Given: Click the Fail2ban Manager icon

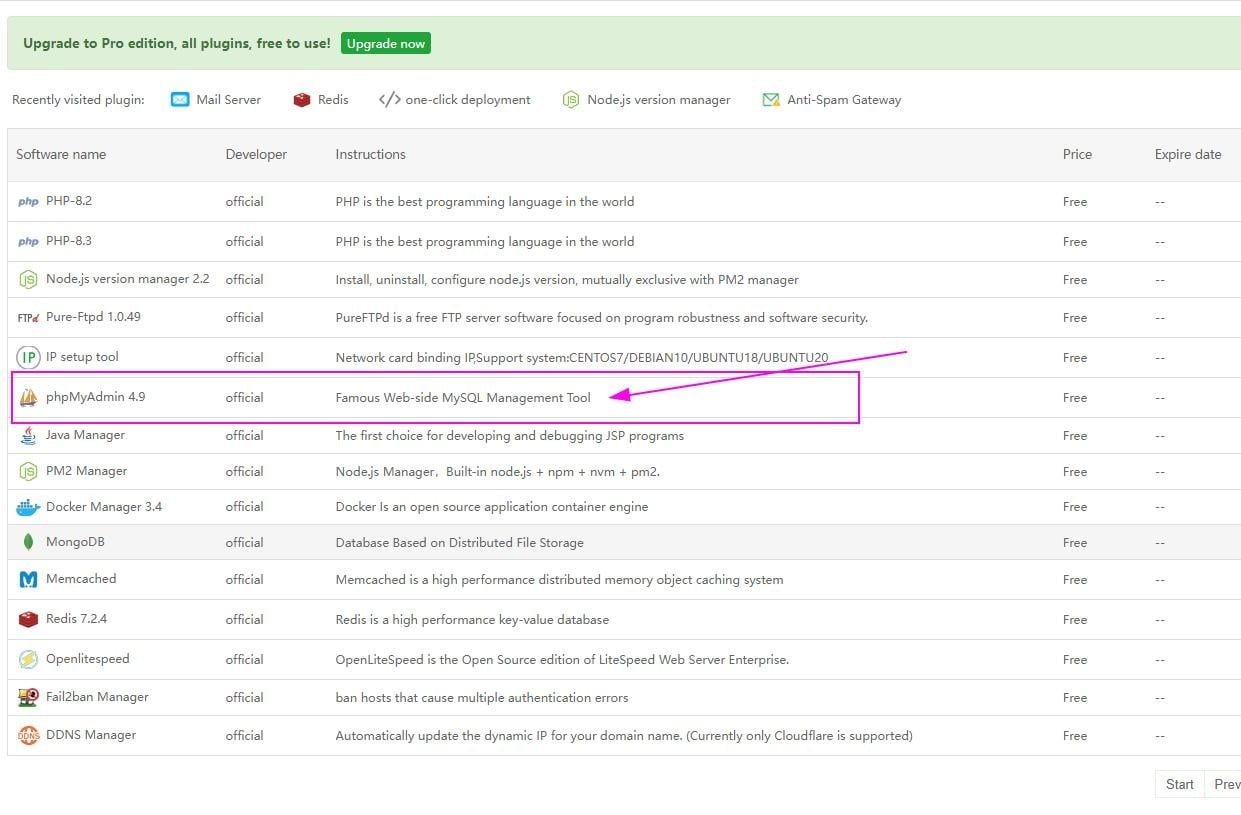Looking at the screenshot, I should click(x=28, y=698).
